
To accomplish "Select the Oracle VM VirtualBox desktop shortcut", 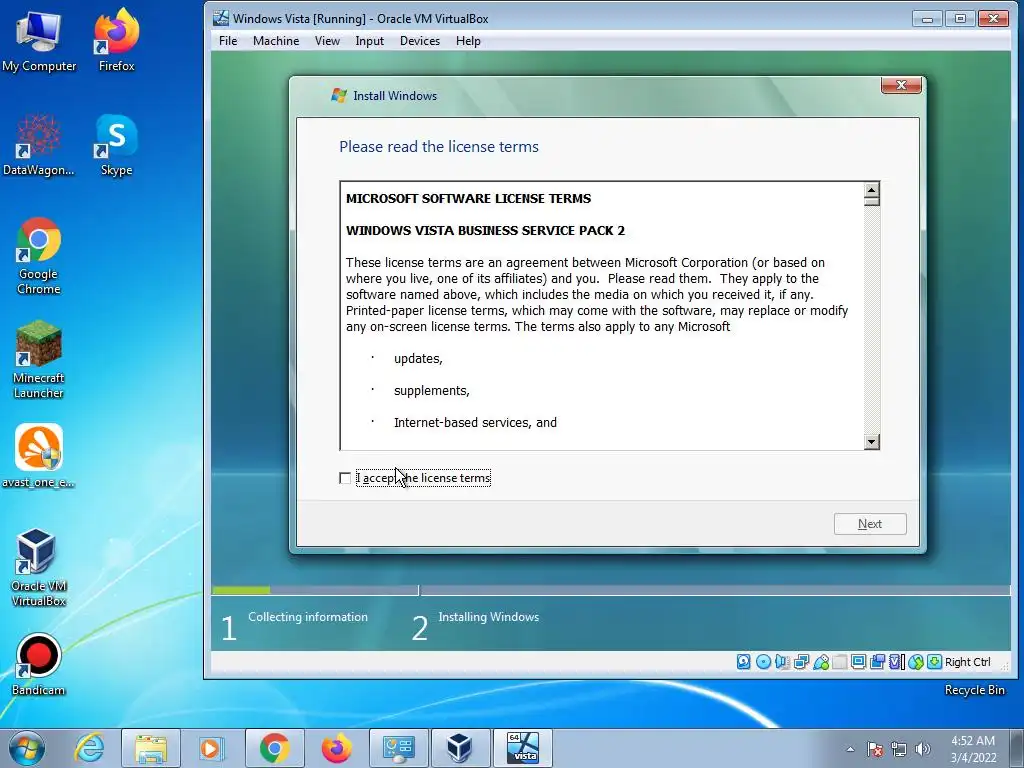I will point(39,567).
